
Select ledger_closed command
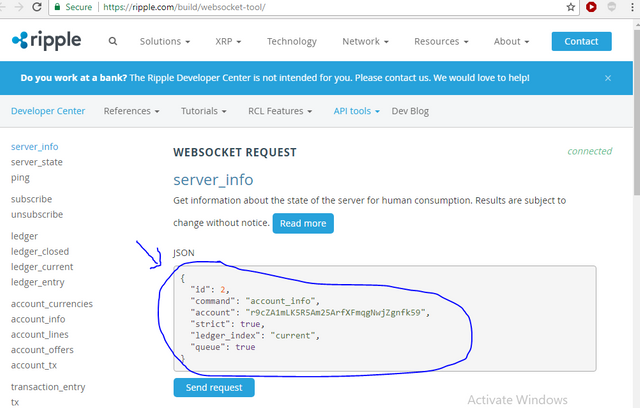pyautogui.click(x=40, y=251)
